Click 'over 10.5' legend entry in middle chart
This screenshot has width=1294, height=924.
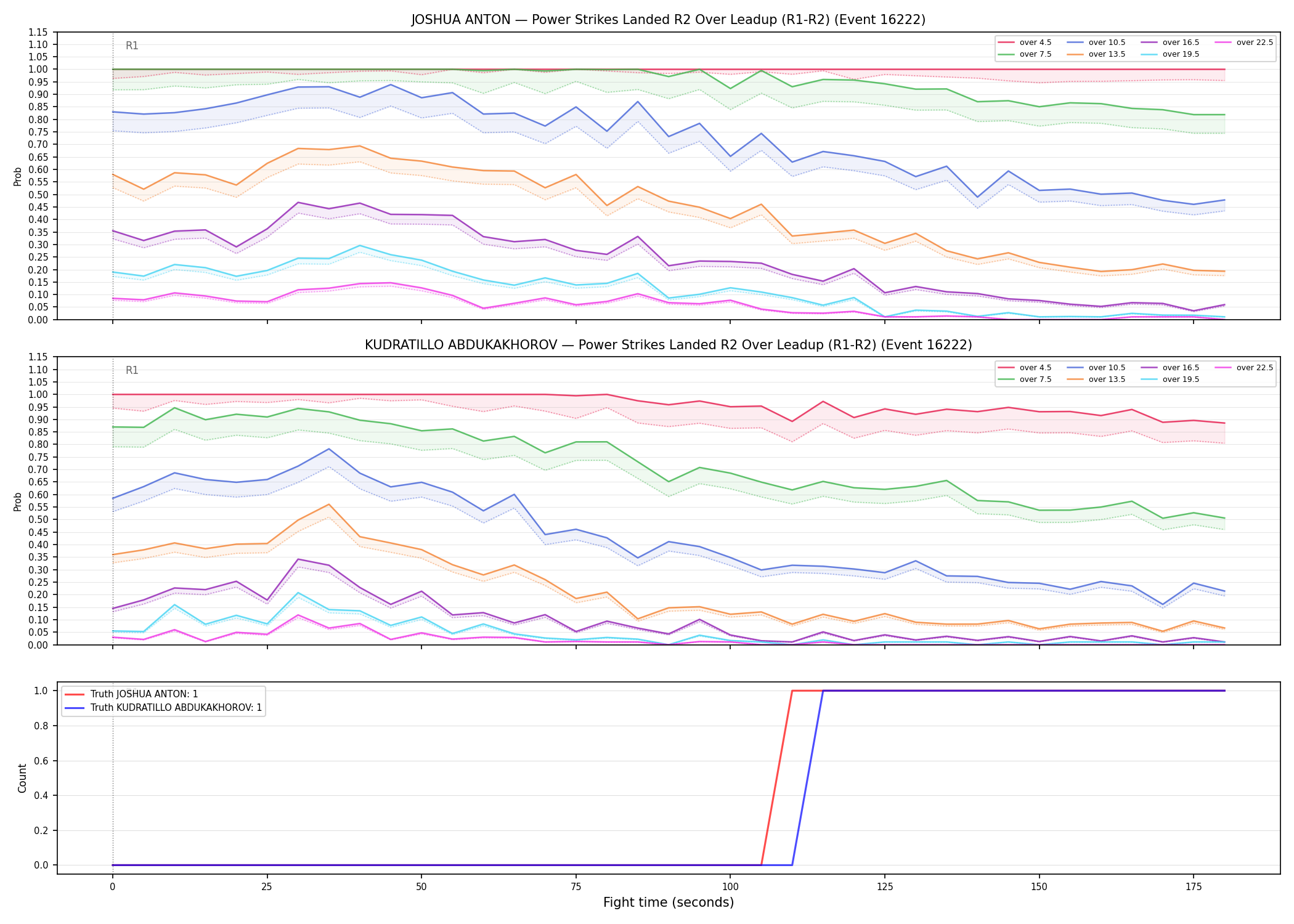click(x=1096, y=368)
